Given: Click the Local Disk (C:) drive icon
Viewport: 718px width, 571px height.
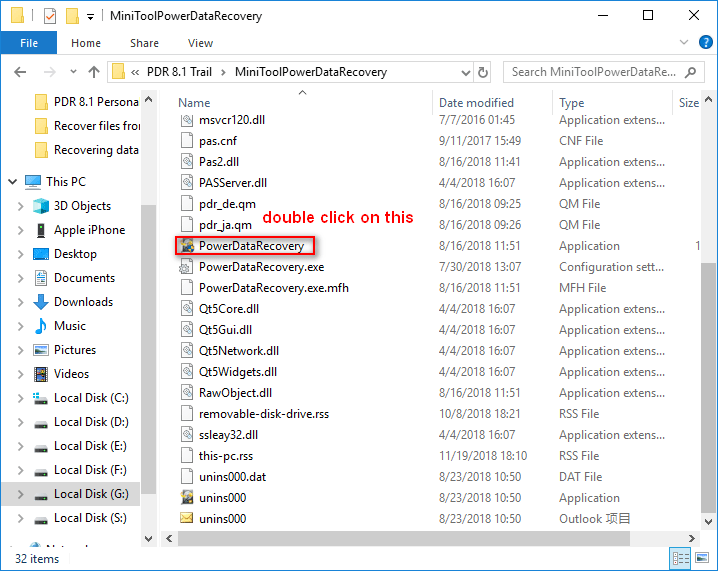Looking at the screenshot, I should (41, 398).
